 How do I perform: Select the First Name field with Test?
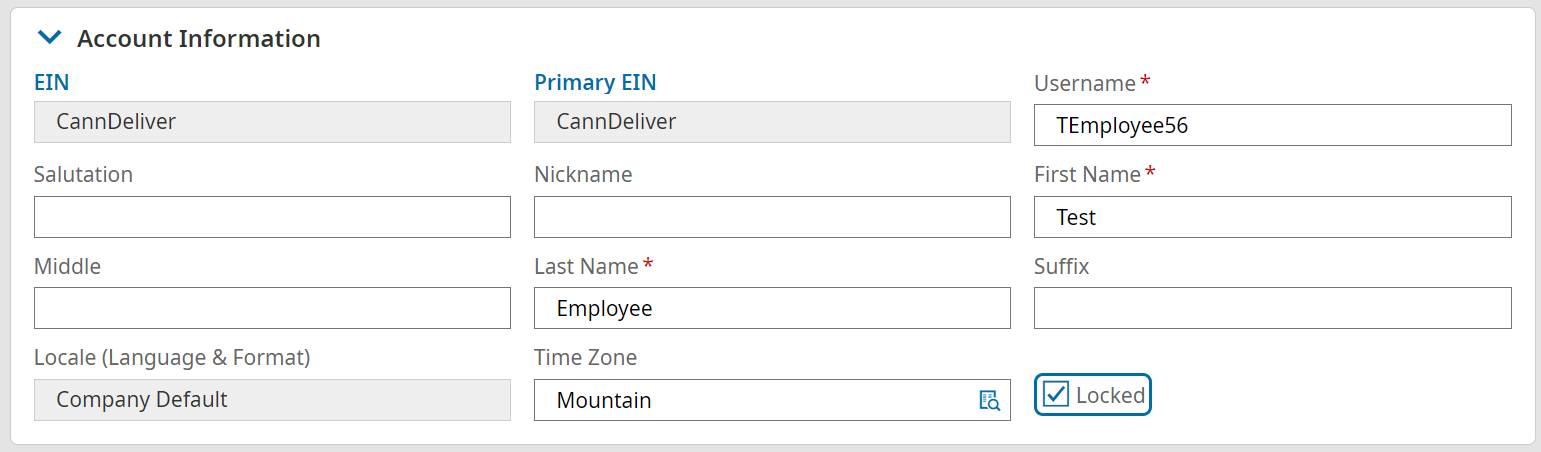tap(1272, 217)
